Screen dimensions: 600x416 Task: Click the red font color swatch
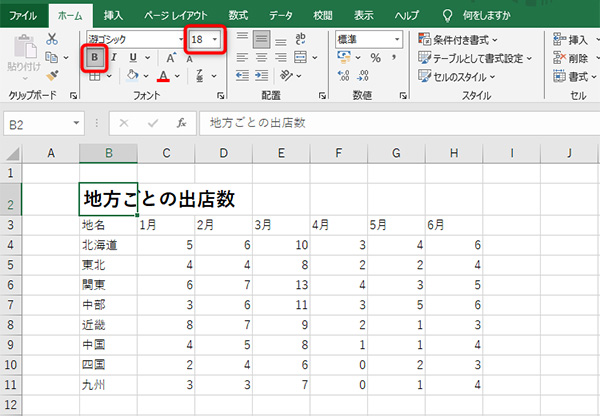click(x=163, y=77)
